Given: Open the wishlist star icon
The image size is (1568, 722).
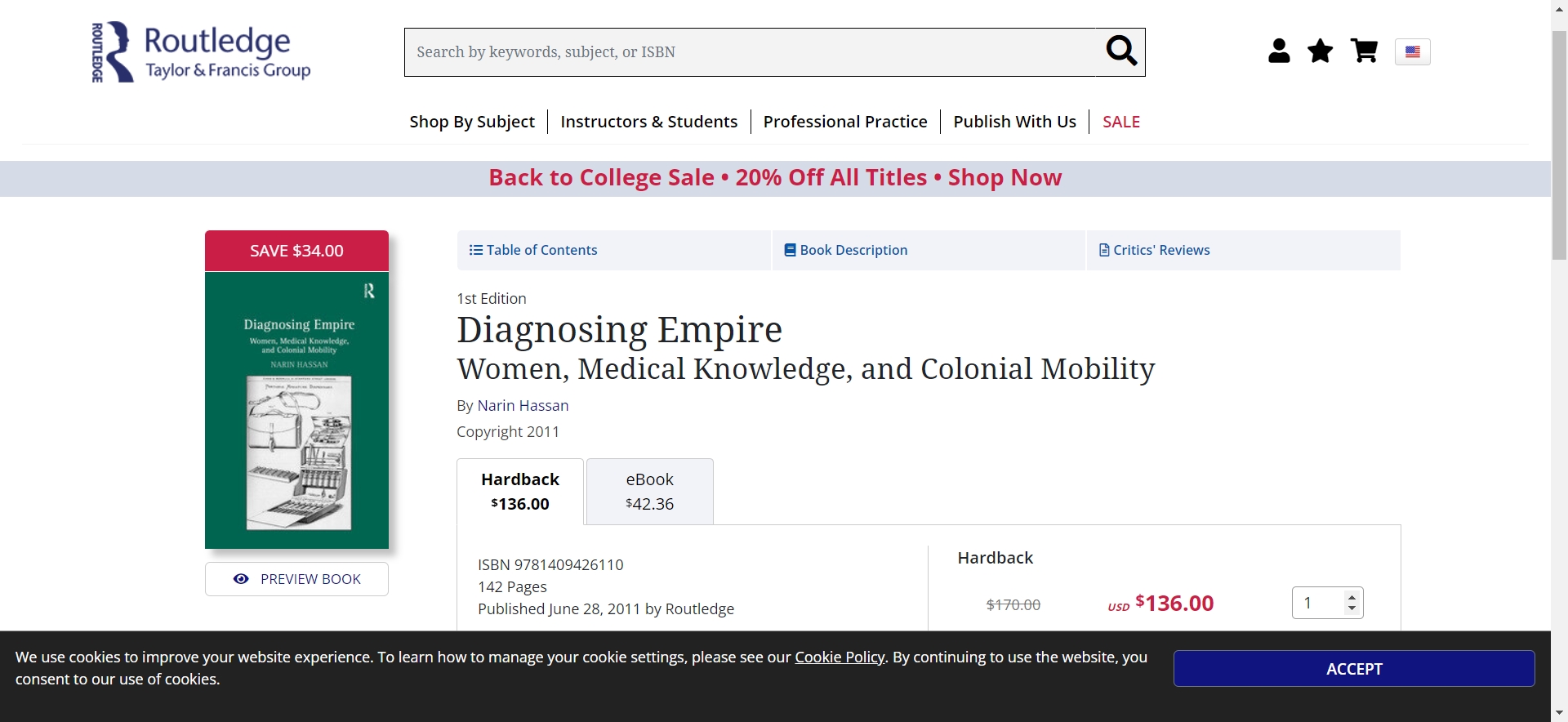Looking at the screenshot, I should click(x=1321, y=51).
